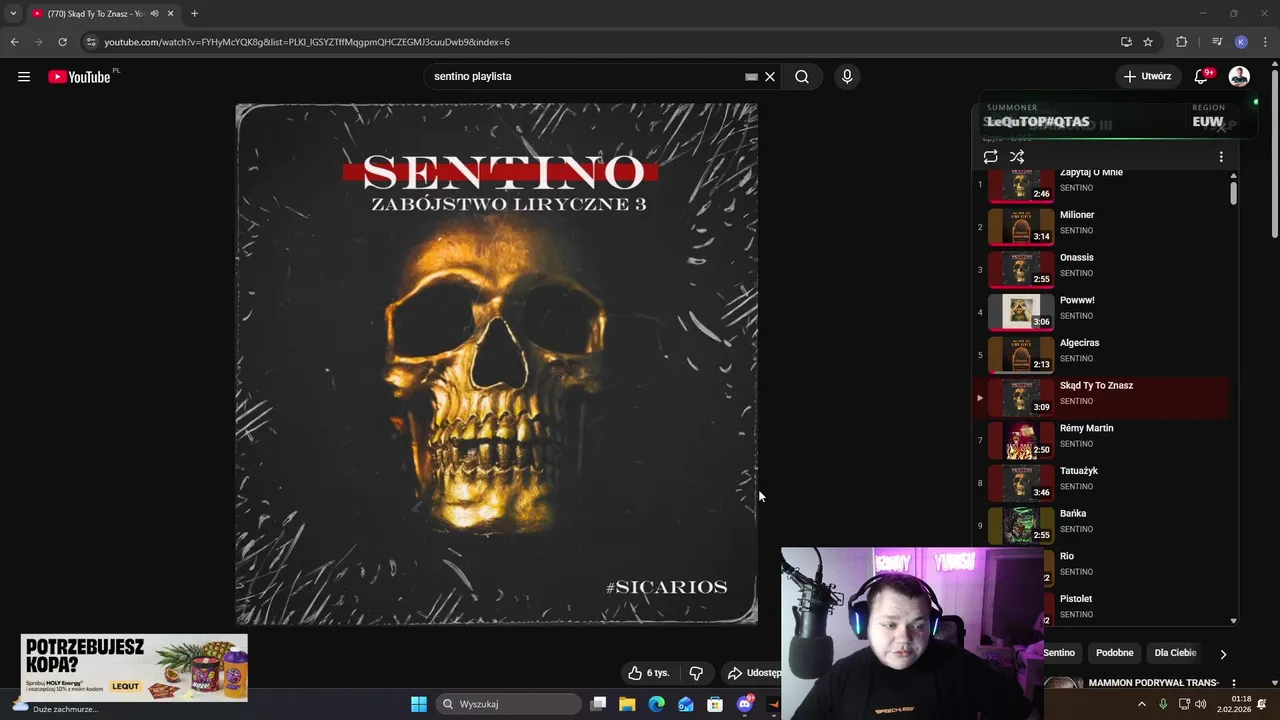Viewport: 1280px width, 720px height.
Task: Click the playlist panel scrollbar thumb
Action: (1233, 193)
